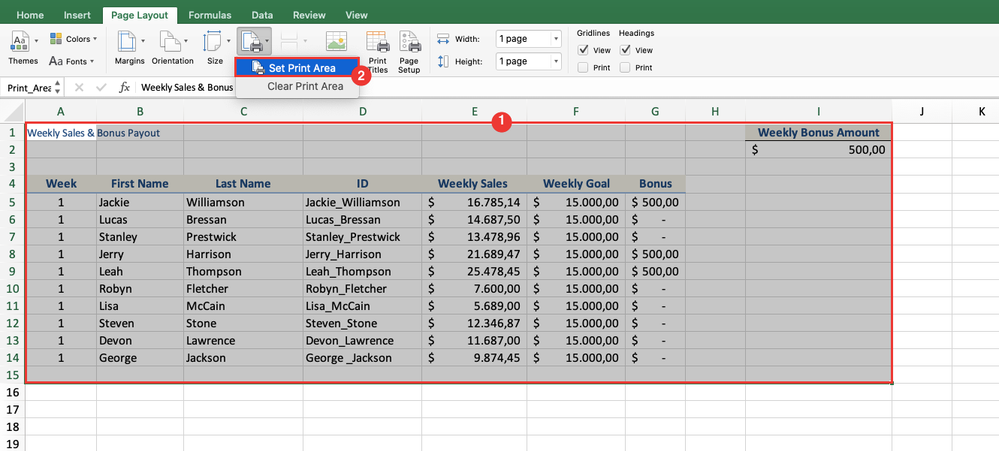The image size is (999, 451).
Task: Click the Select All corner triangle
Action: [x=13, y=112]
